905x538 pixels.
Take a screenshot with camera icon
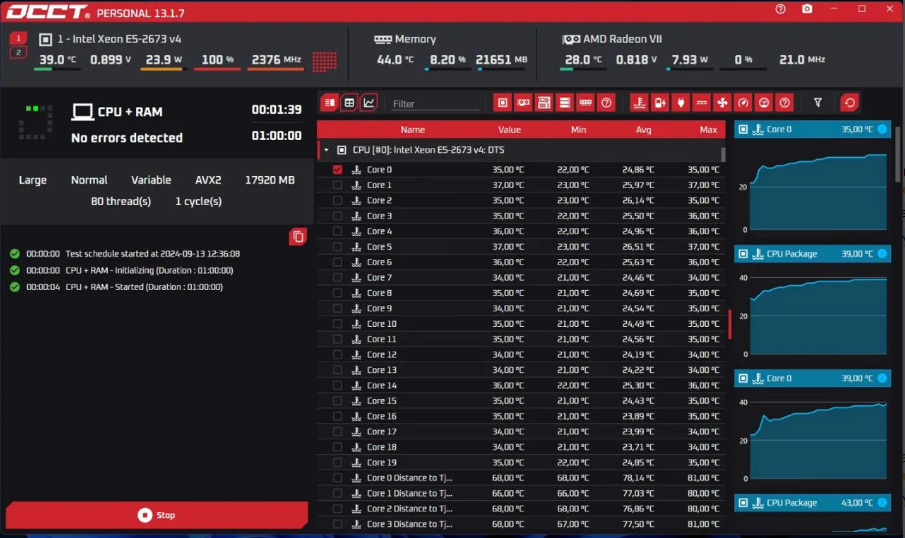[807, 9]
